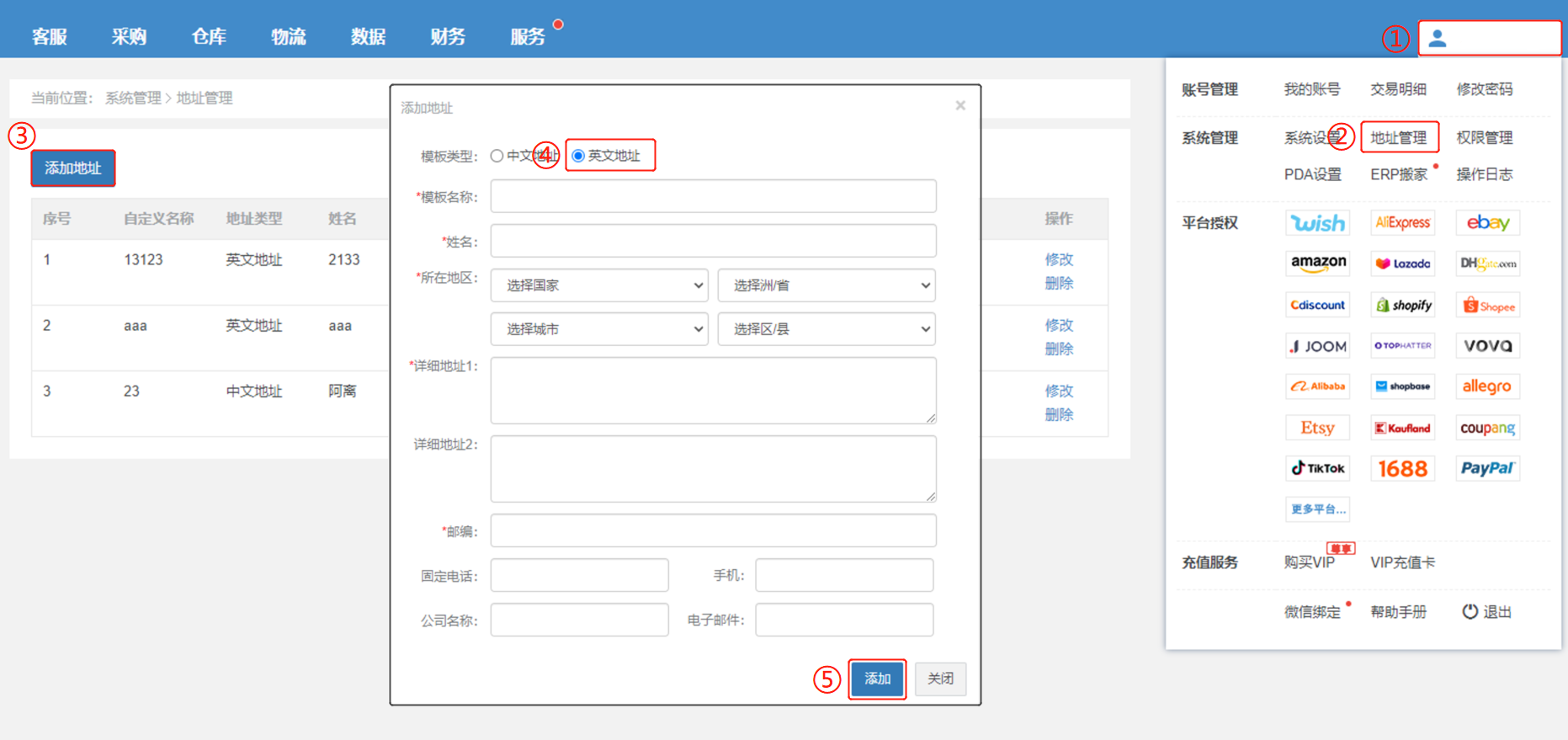Click 购买VIP under 充值服务
Screen dimensions: 1568x740
click(1310, 562)
